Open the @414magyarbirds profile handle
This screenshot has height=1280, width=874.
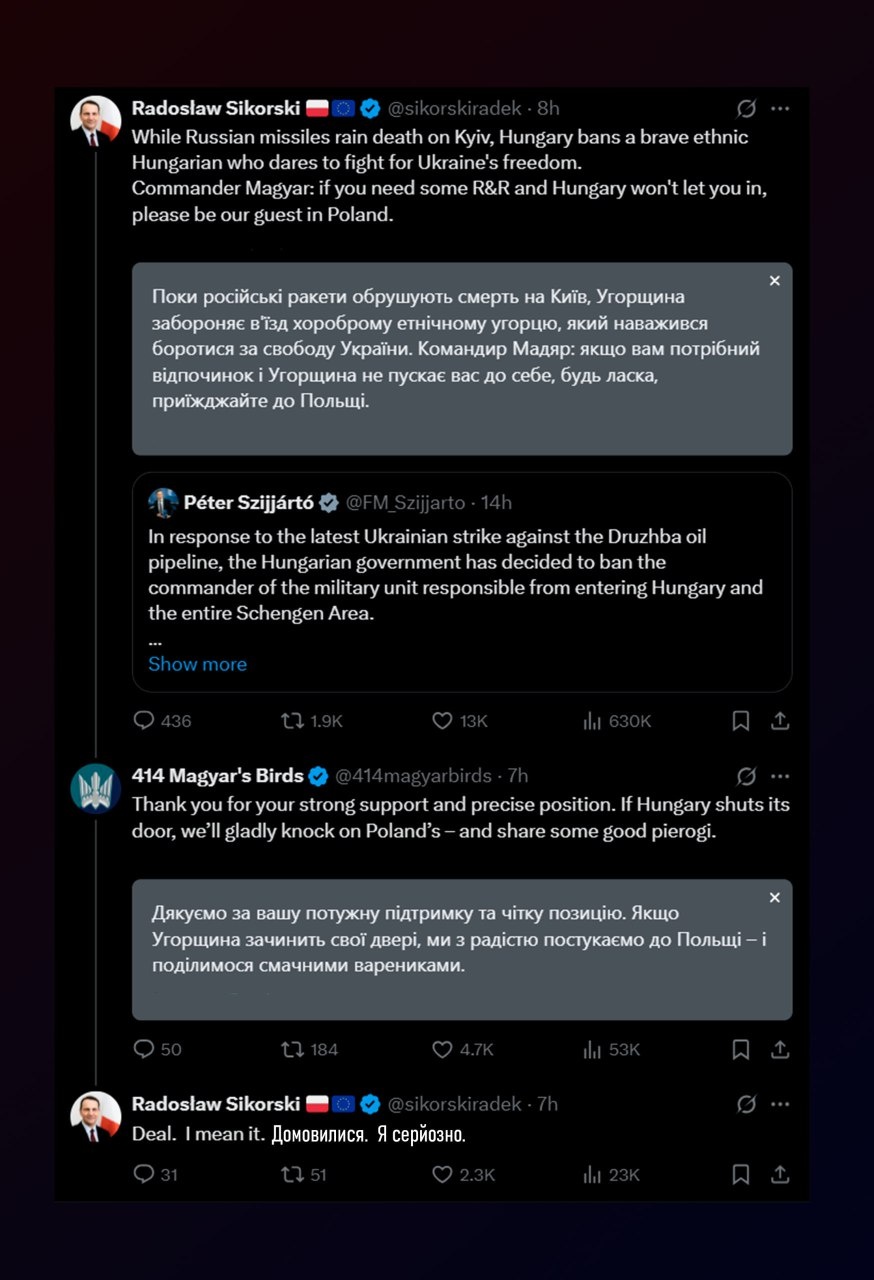click(x=413, y=776)
